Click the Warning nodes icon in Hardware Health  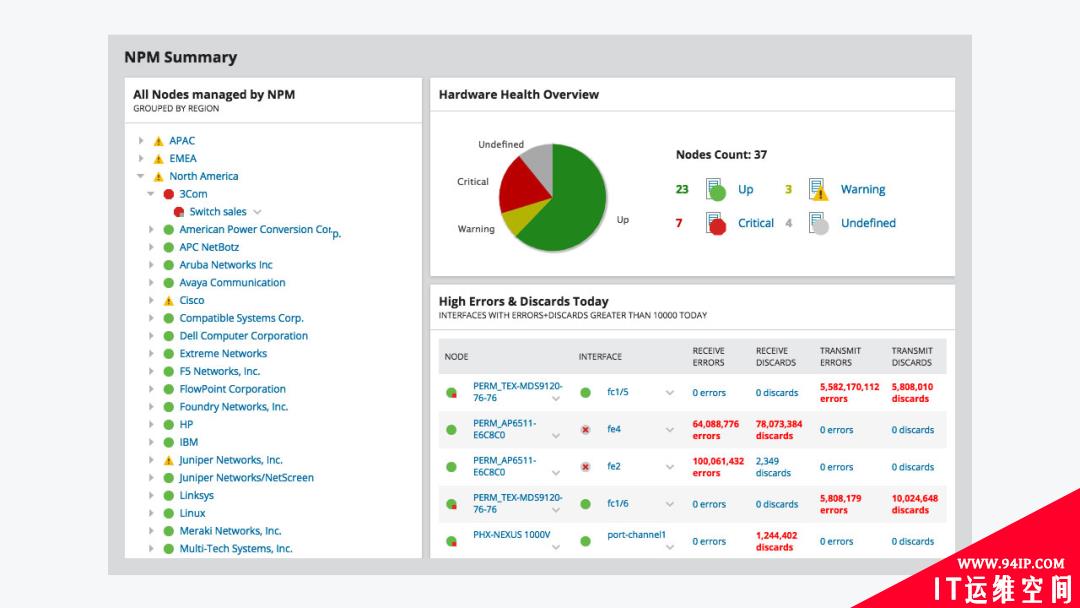pyautogui.click(x=818, y=189)
